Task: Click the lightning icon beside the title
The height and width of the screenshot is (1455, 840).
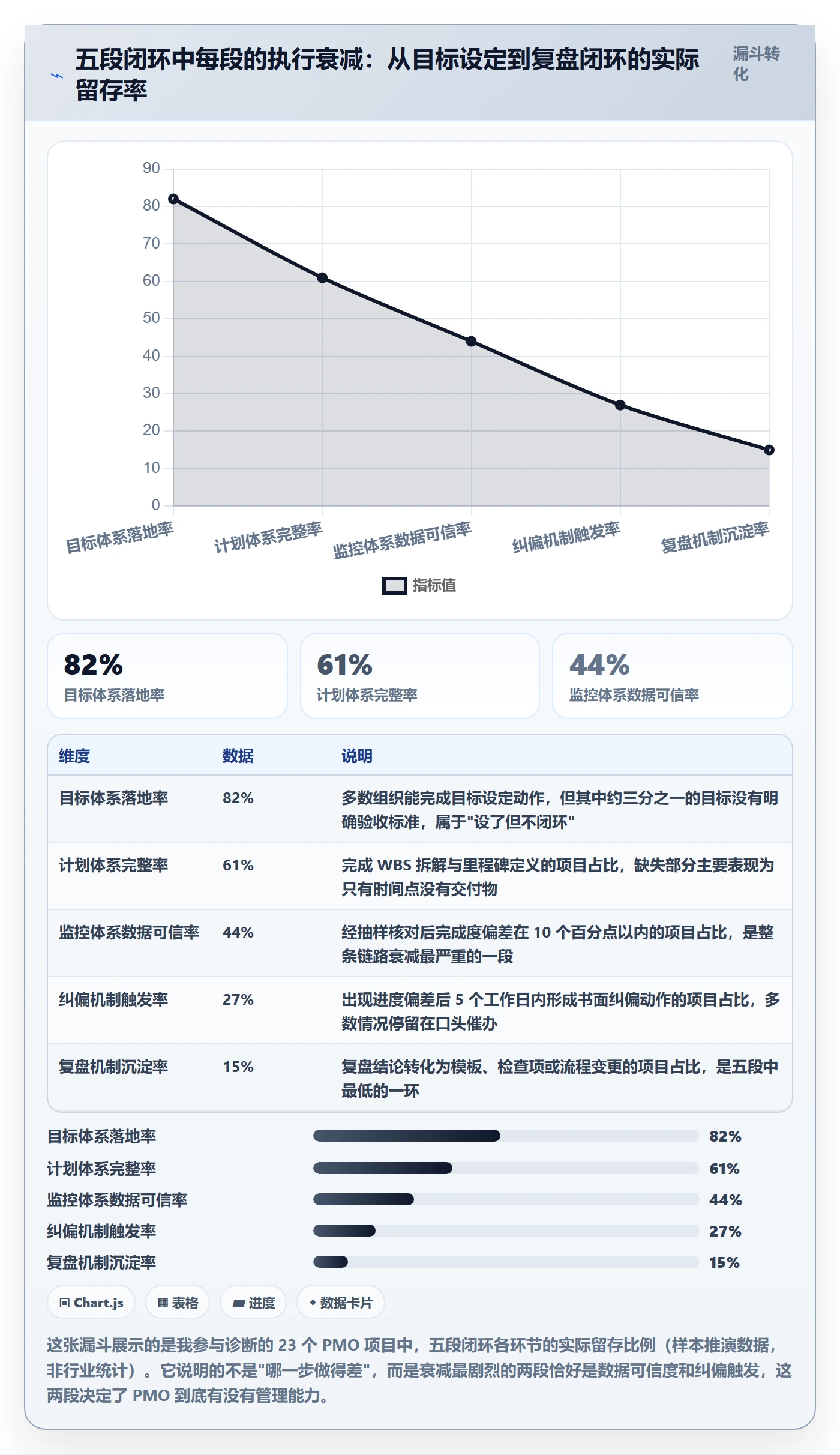Action: click(x=57, y=76)
